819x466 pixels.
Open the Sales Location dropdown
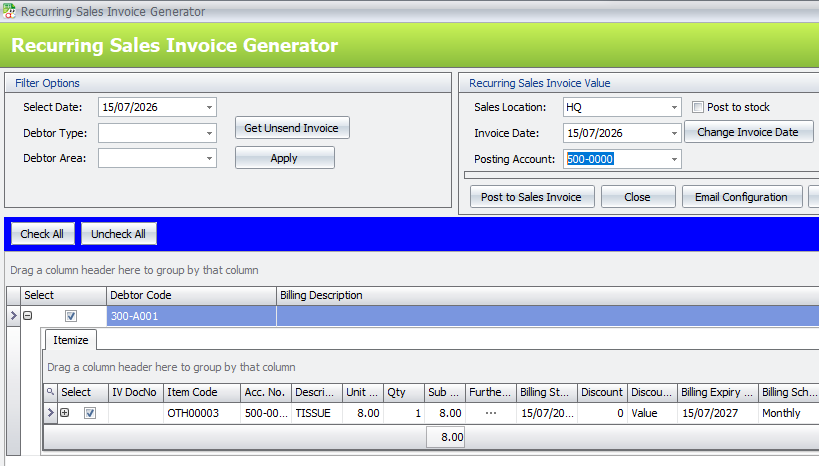pyautogui.click(x=674, y=107)
